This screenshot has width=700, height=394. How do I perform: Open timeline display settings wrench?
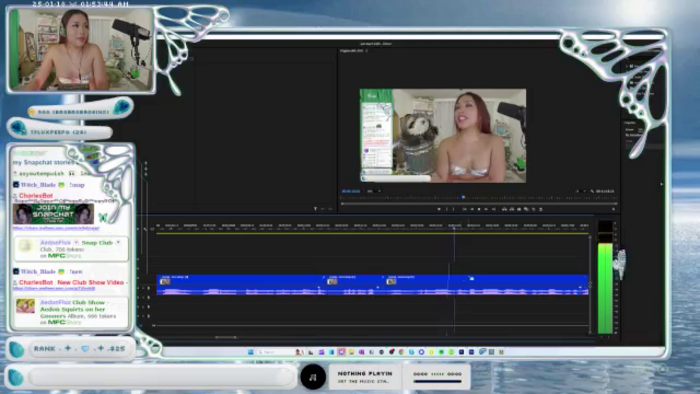(x=145, y=229)
